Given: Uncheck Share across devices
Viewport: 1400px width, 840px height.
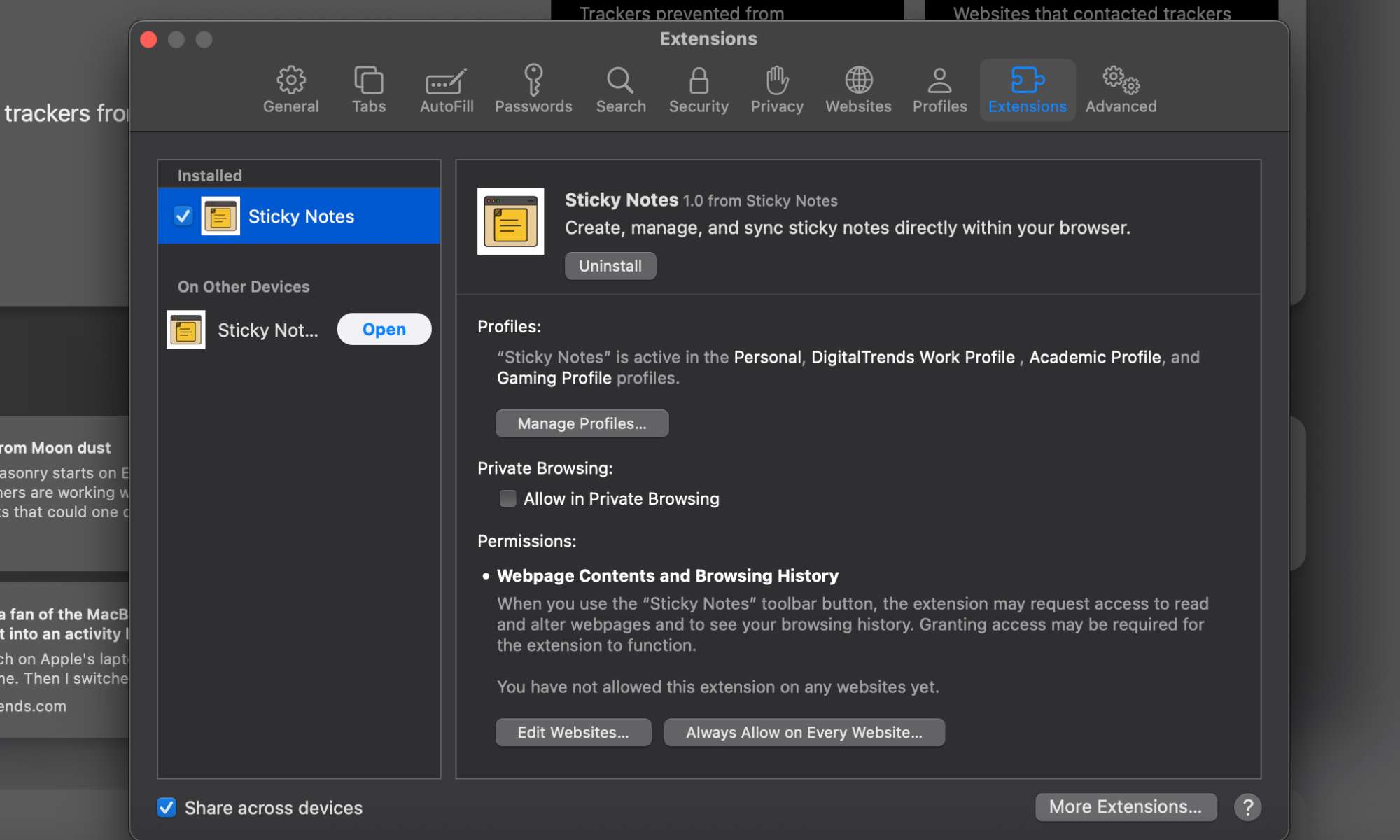Looking at the screenshot, I should pos(167,807).
